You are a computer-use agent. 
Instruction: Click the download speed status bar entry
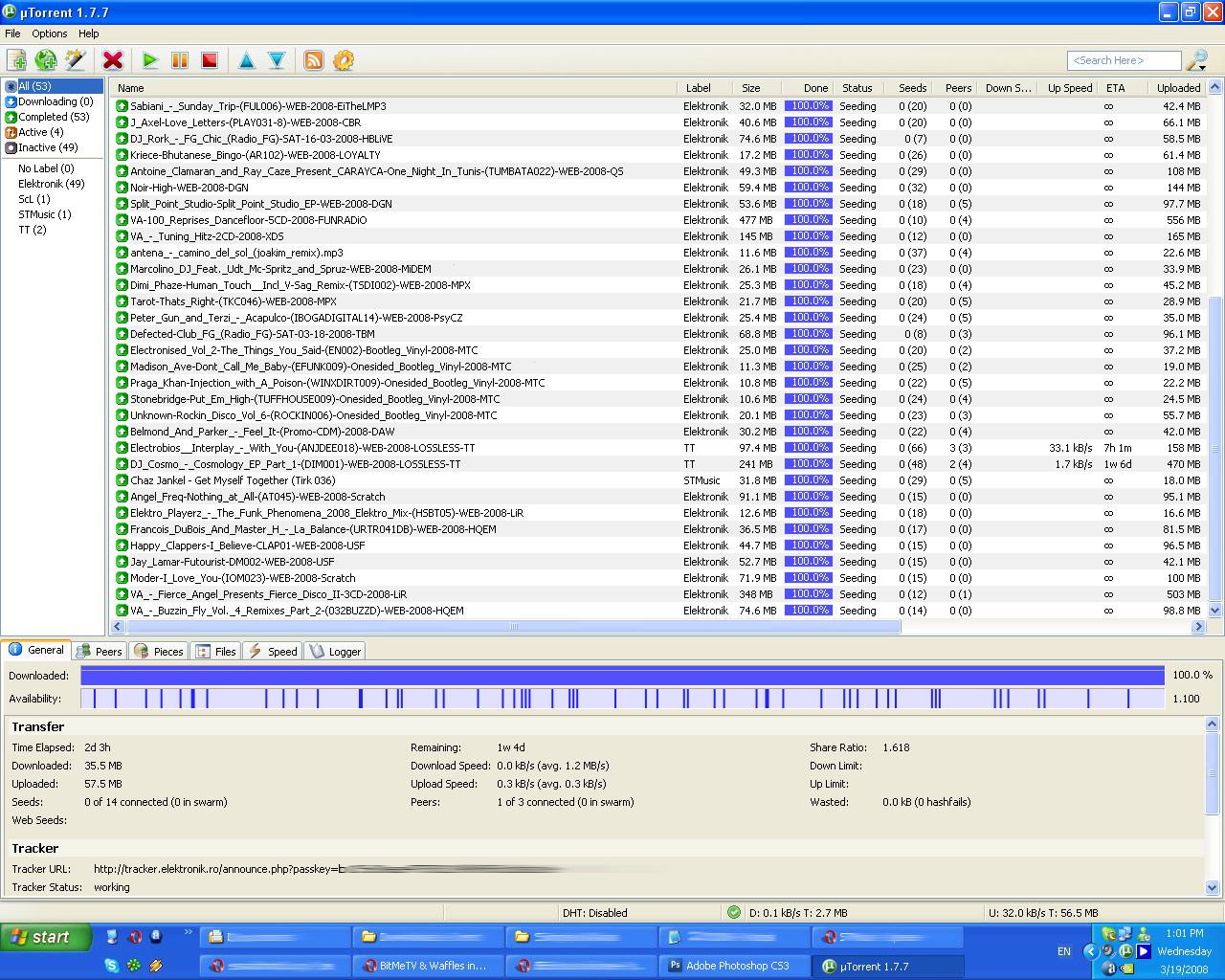pos(798,913)
